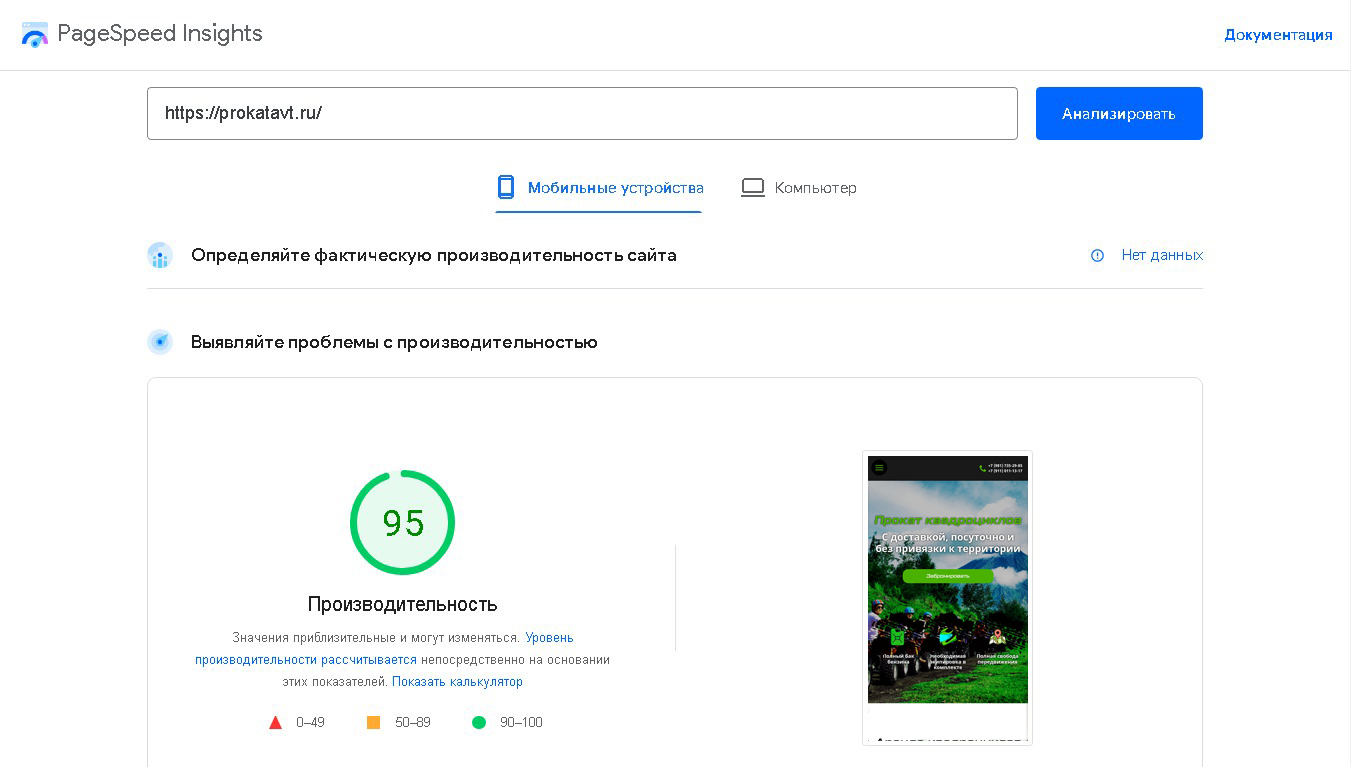Click the PageSpeed Insights logo icon
This screenshot has width=1351, height=767.
(35, 33)
